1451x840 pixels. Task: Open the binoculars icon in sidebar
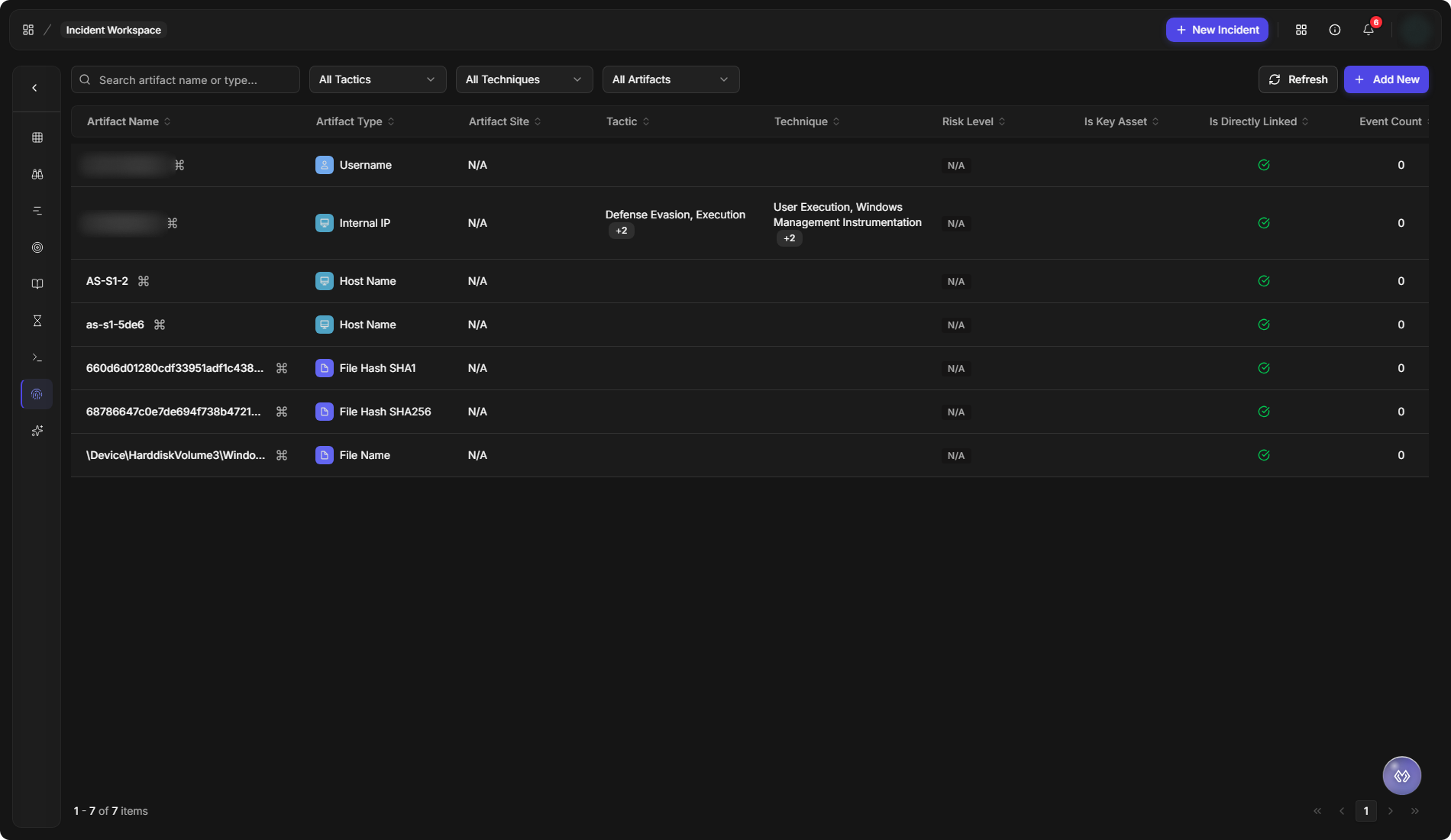37,174
